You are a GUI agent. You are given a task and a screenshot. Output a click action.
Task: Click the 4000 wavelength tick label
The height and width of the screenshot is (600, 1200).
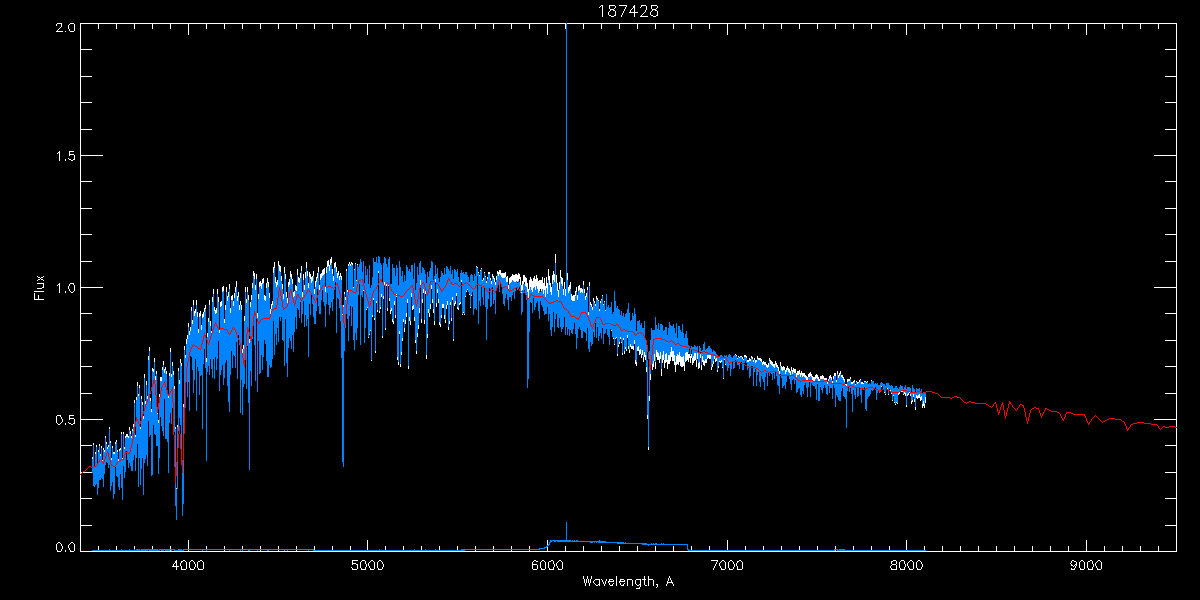pyautogui.click(x=188, y=565)
